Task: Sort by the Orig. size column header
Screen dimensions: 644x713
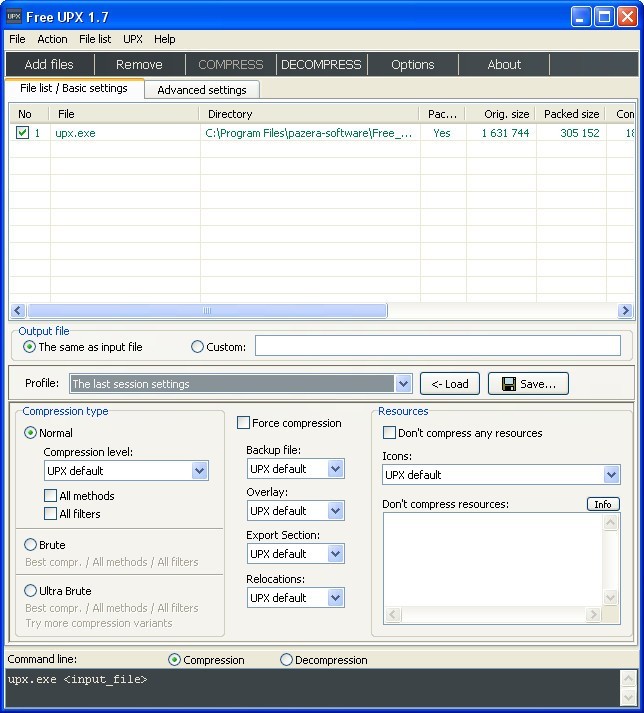Action: pos(501,114)
